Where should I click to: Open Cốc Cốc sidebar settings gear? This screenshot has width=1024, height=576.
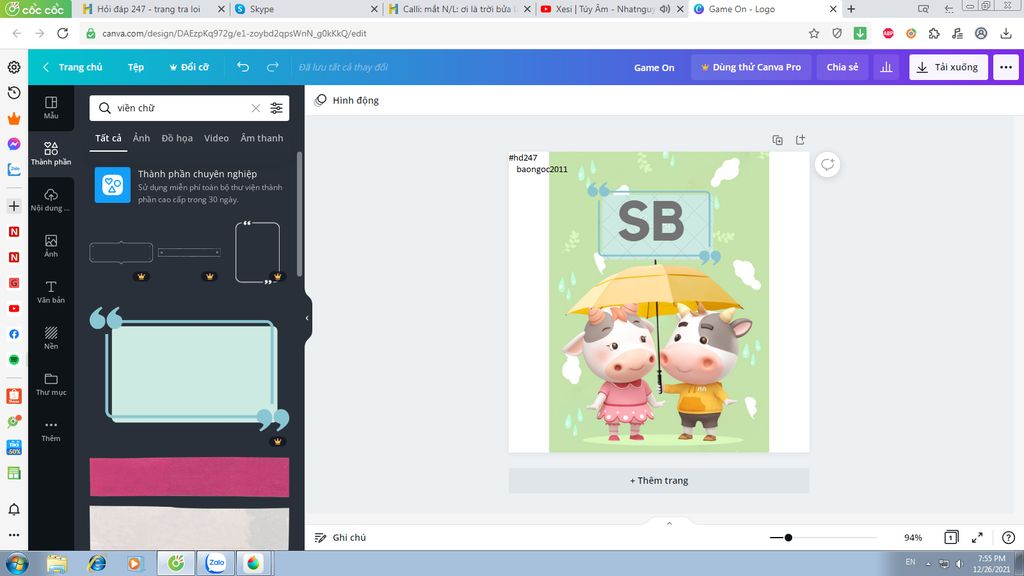click(14, 67)
